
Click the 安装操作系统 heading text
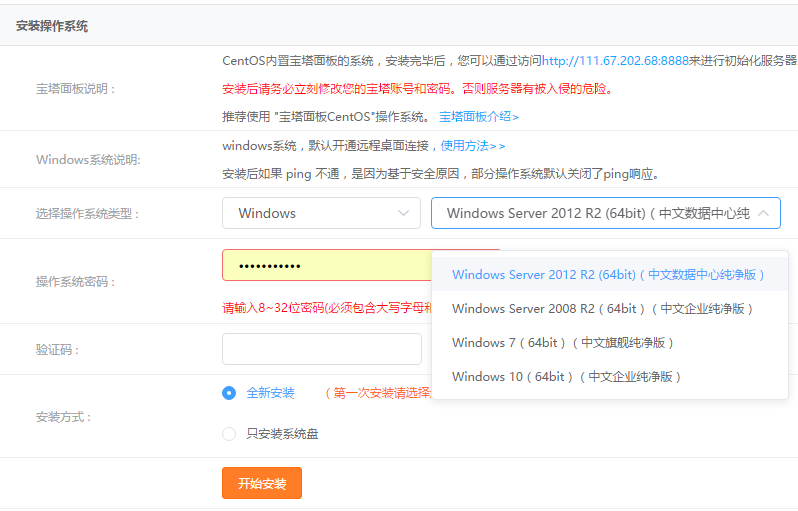click(x=52, y=26)
